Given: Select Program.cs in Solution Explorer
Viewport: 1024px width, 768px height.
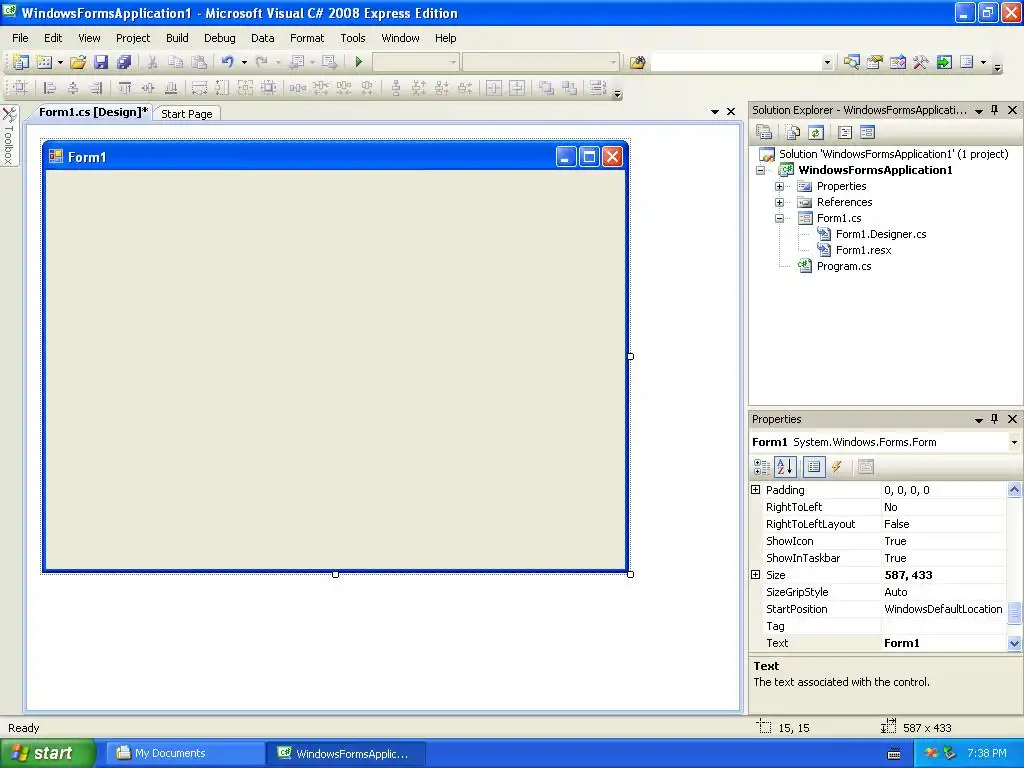Looking at the screenshot, I should (x=844, y=266).
